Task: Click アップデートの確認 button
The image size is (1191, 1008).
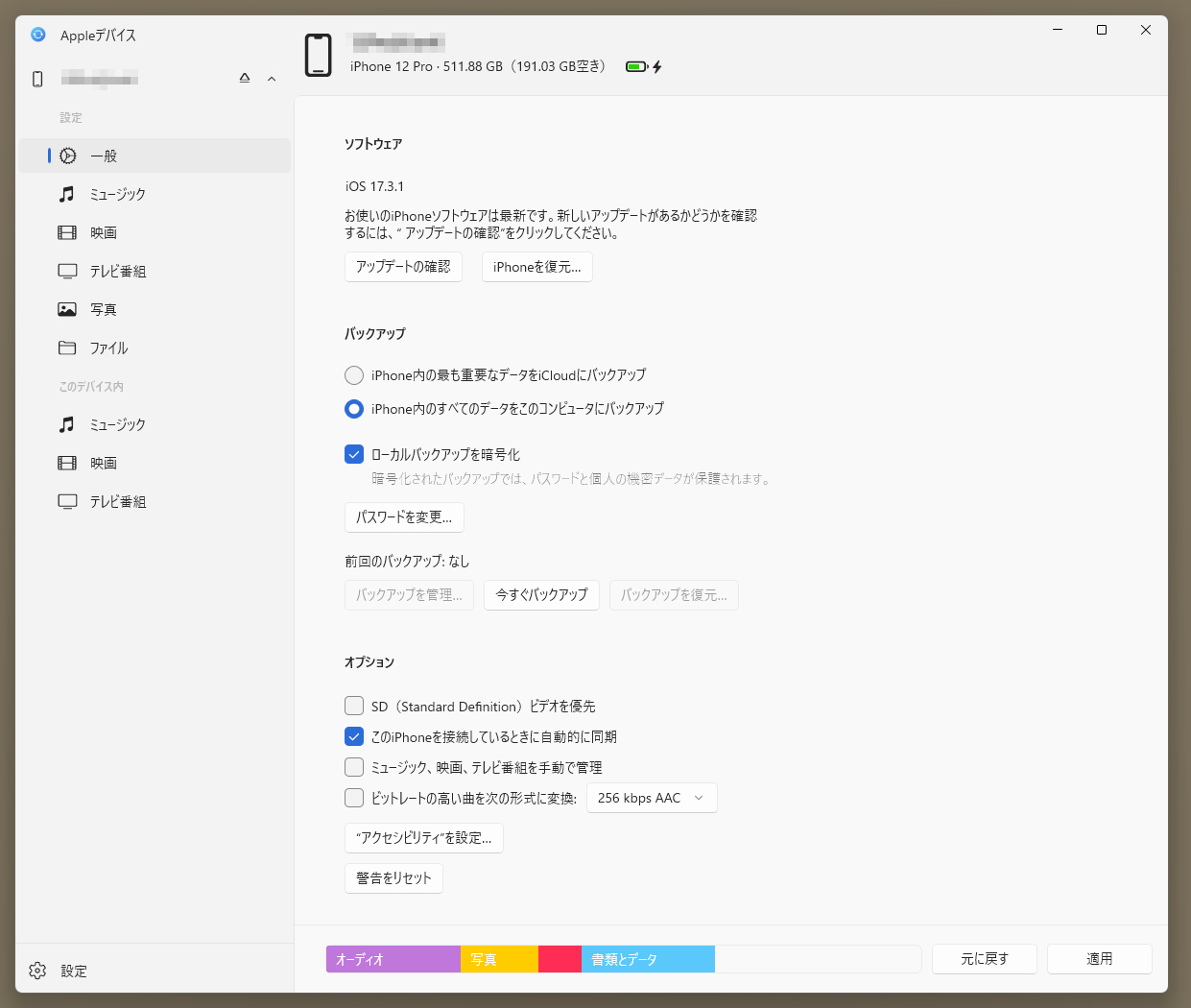Action: click(x=403, y=267)
